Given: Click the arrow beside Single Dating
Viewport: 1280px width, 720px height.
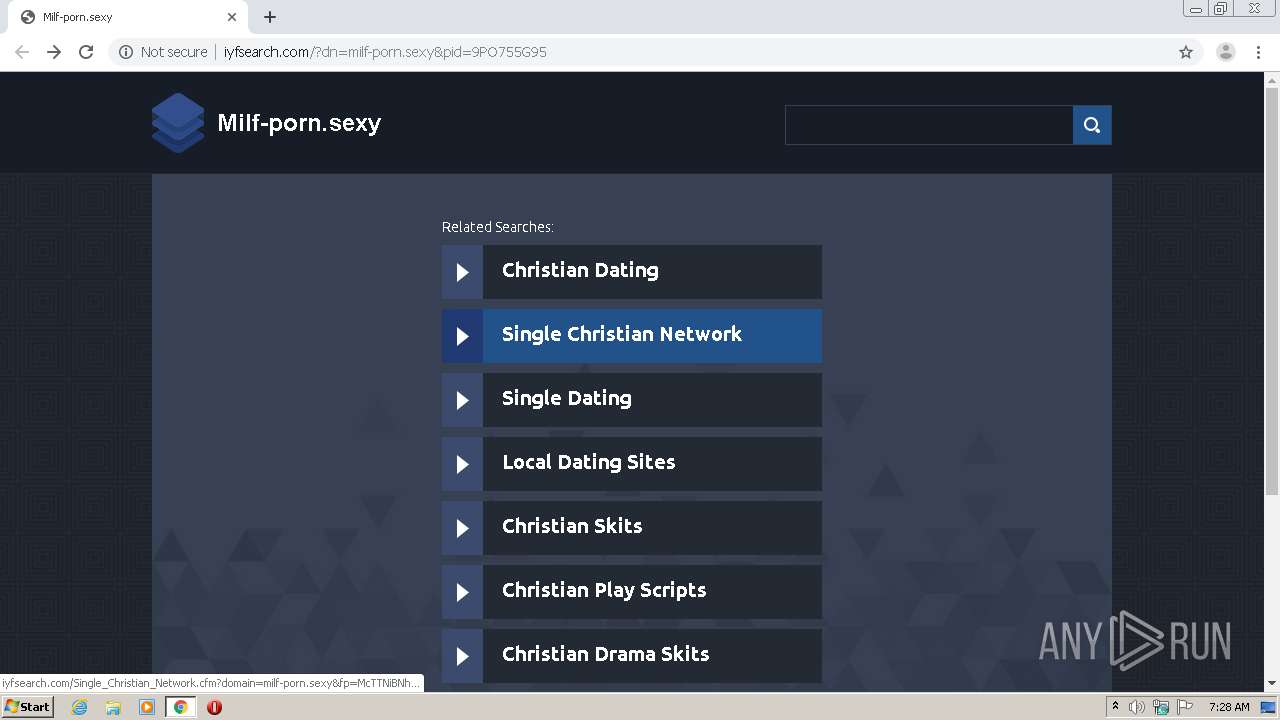Looking at the screenshot, I should point(462,400).
